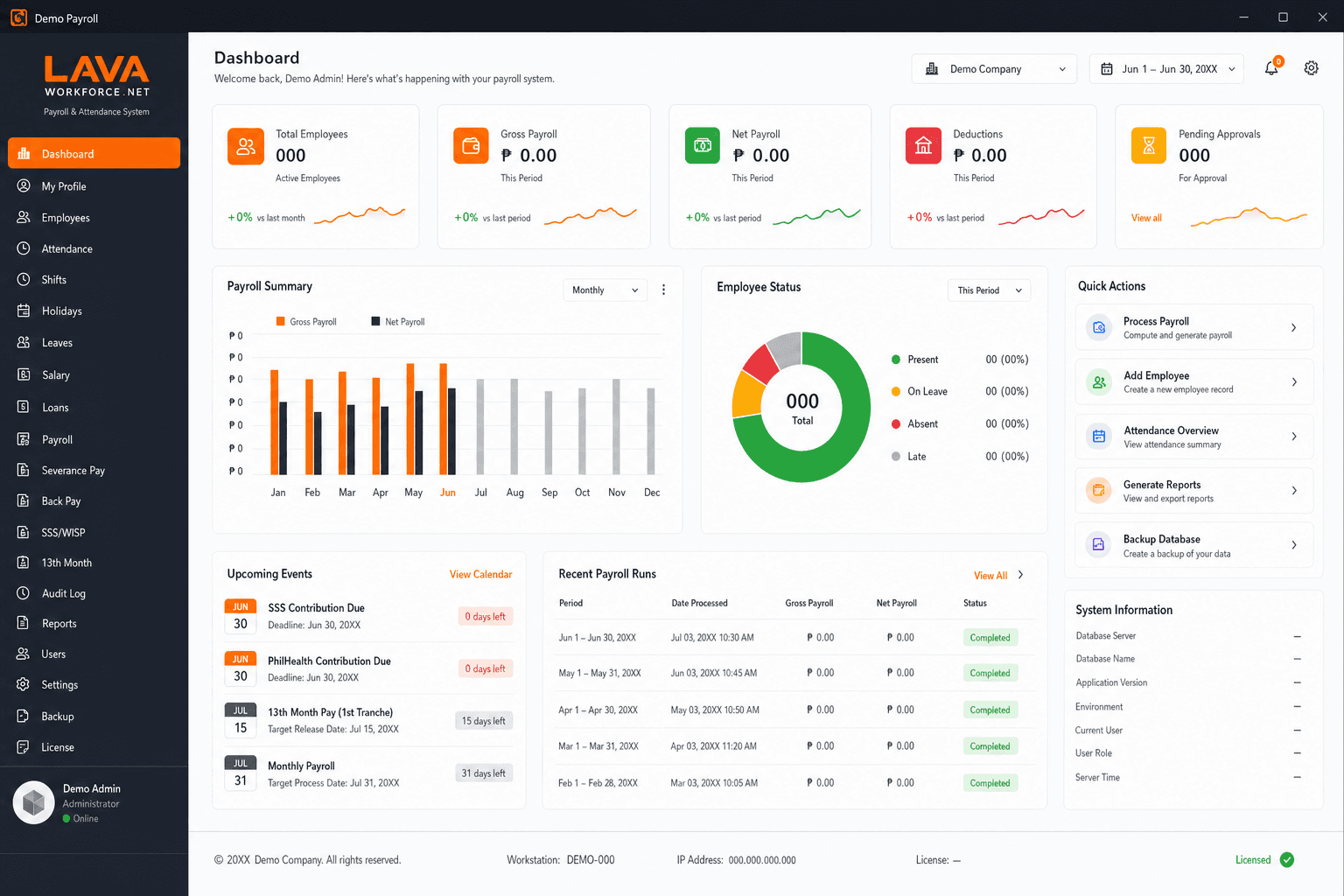Click Gross Payroll orange legend swatch

(x=281, y=321)
